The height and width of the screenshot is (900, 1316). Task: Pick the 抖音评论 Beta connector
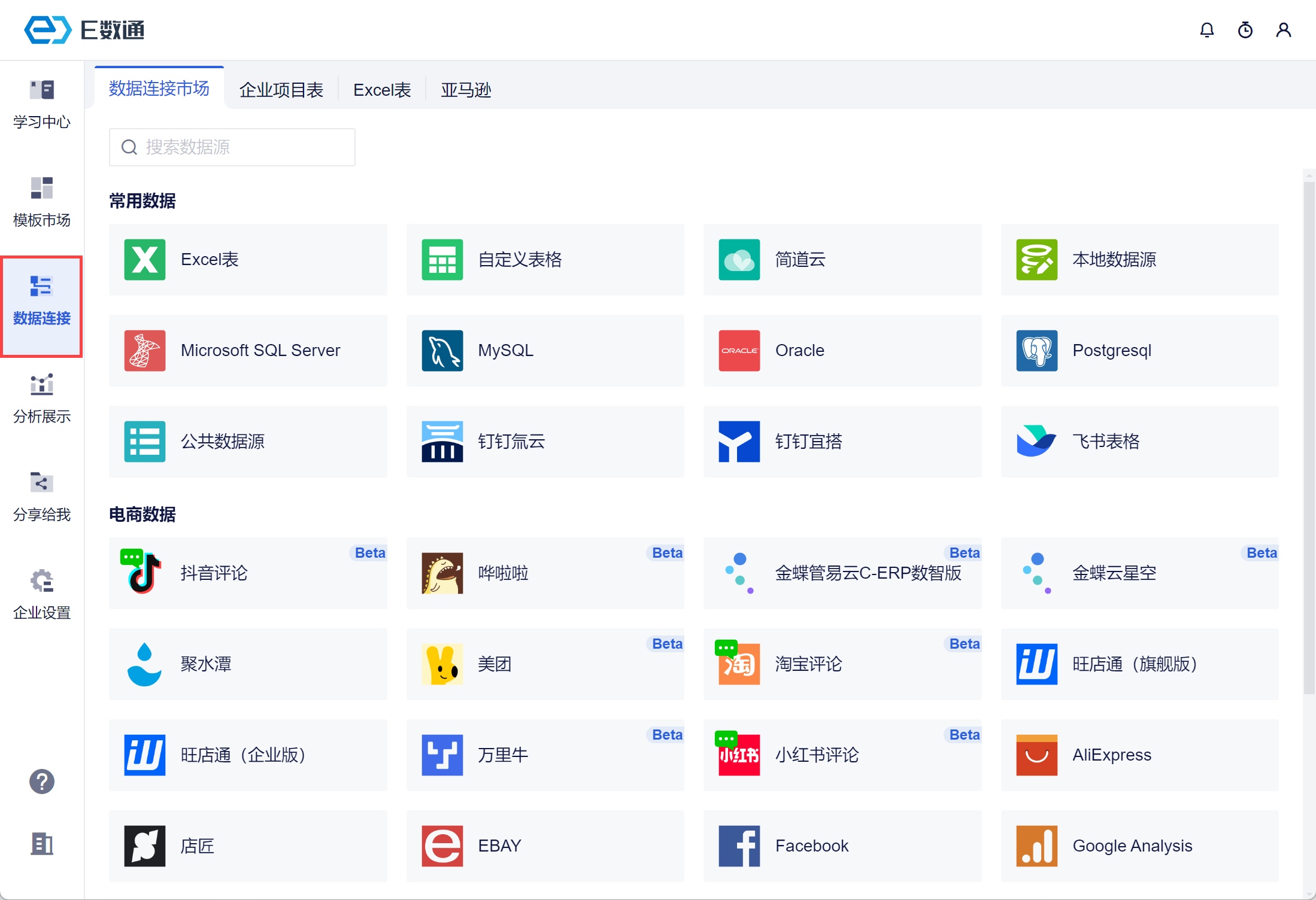248,573
